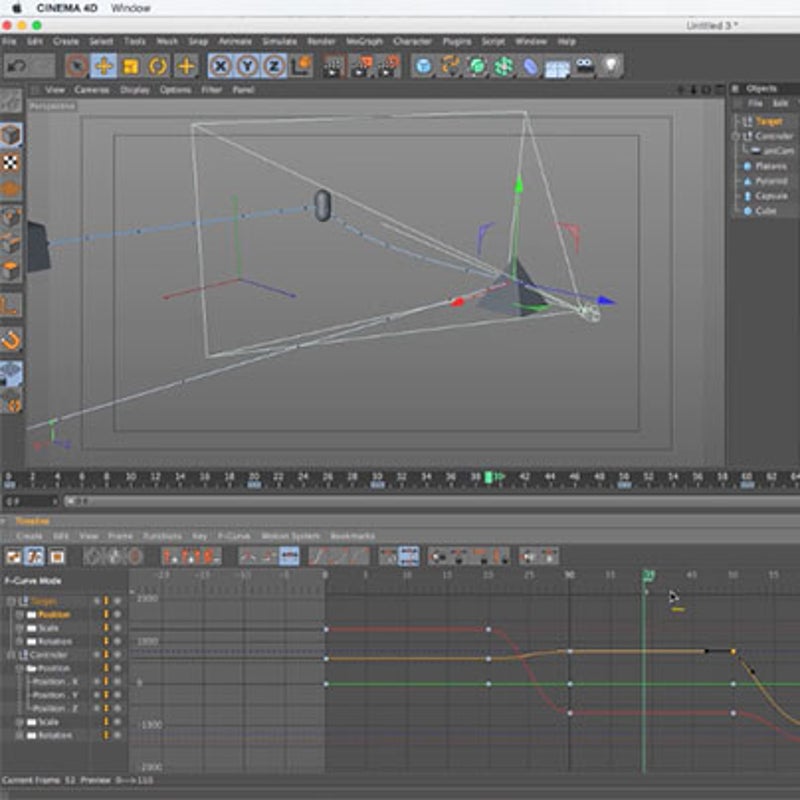Click the Live Selection tool icon
The image size is (800, 800).
76,66
